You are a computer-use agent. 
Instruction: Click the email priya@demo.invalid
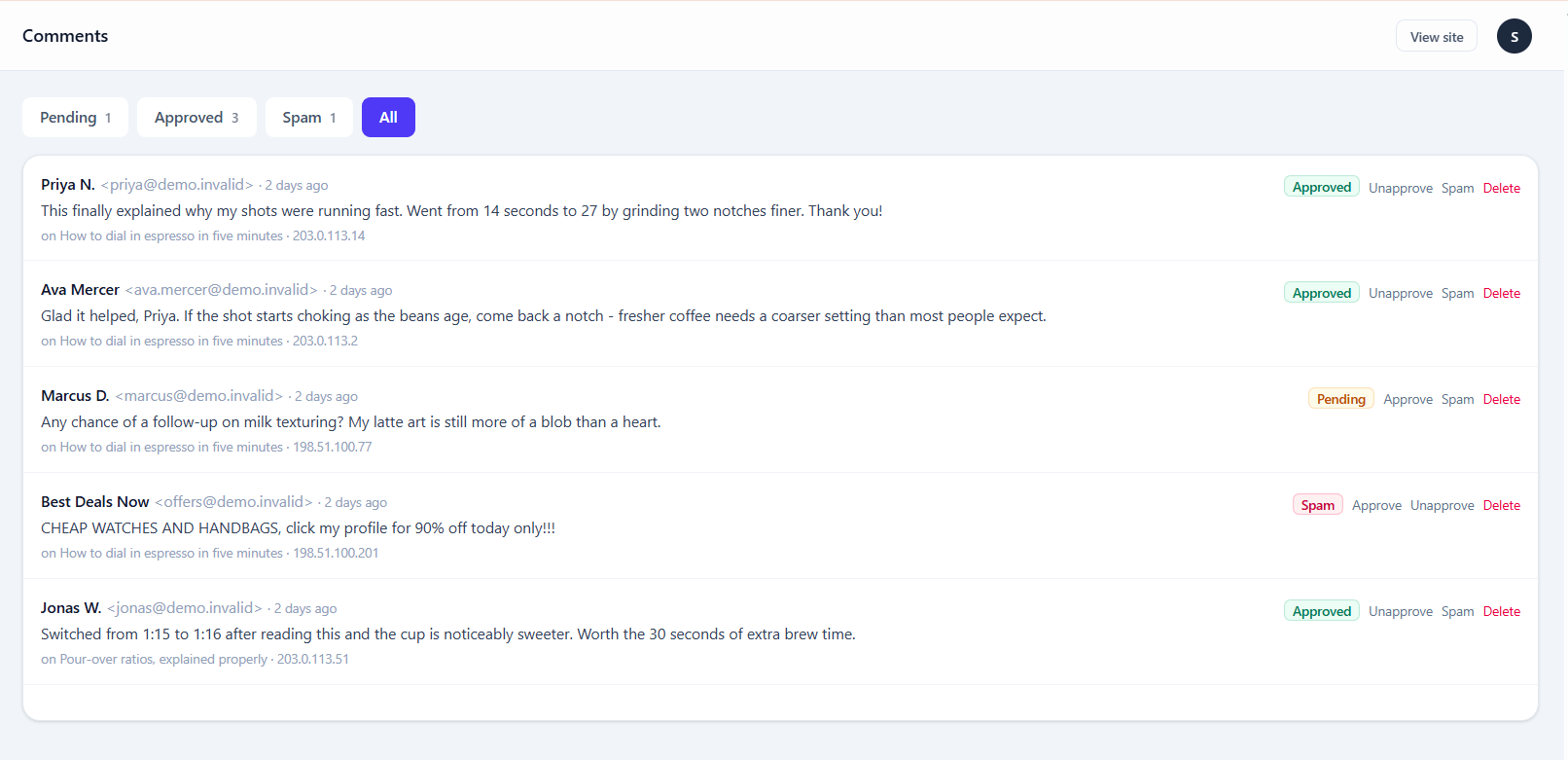177,185
